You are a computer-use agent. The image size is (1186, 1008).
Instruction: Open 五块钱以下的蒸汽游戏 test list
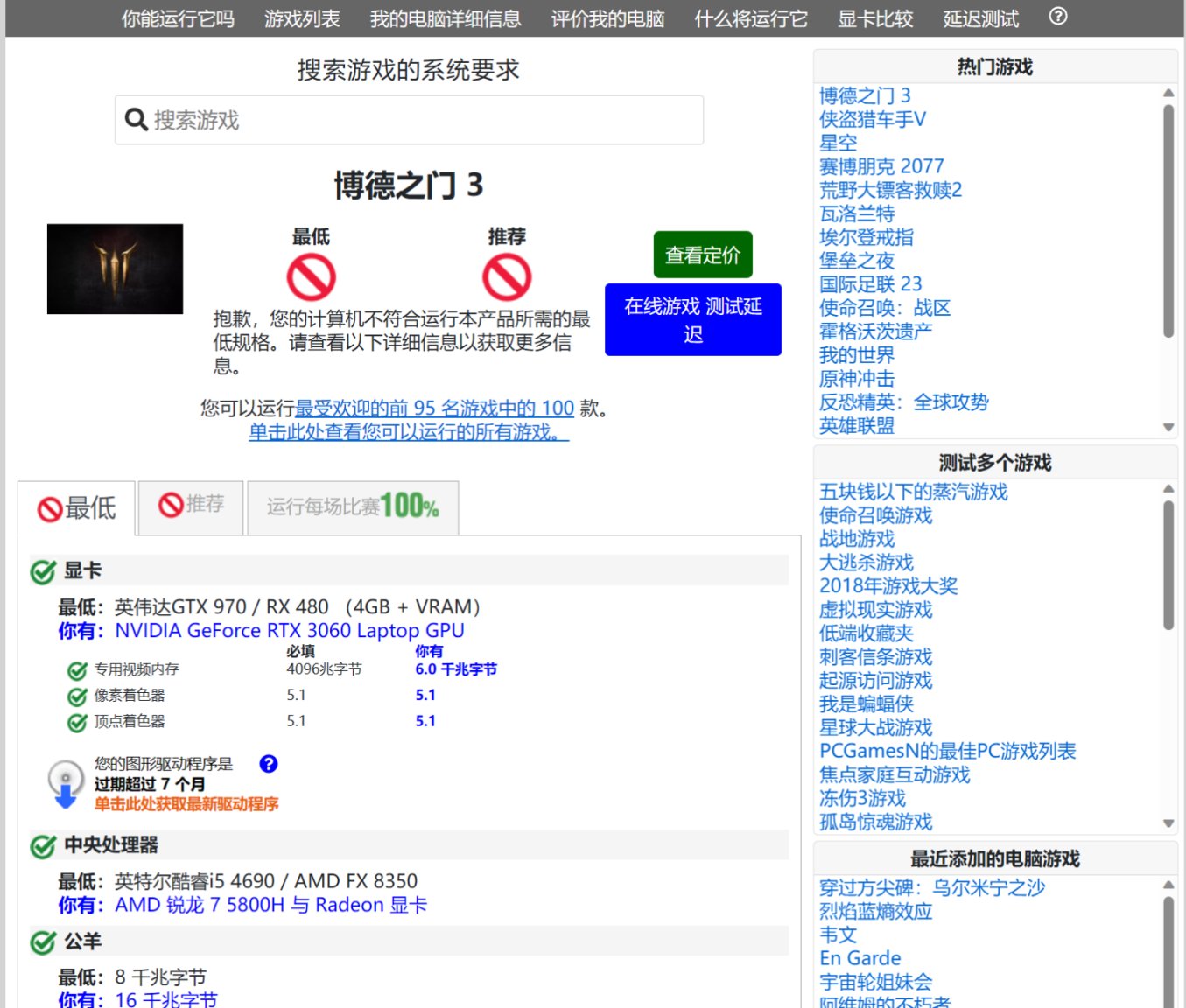914,492
